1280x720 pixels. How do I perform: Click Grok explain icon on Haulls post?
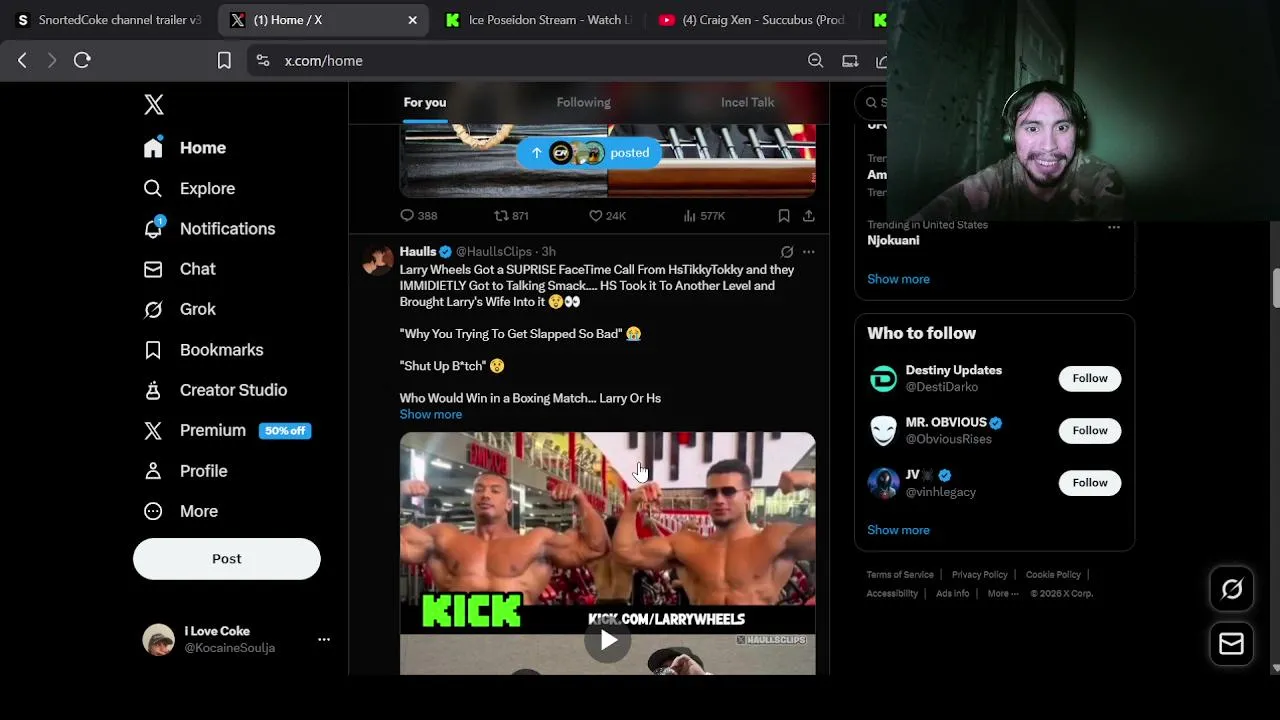[x=787, y=252]
